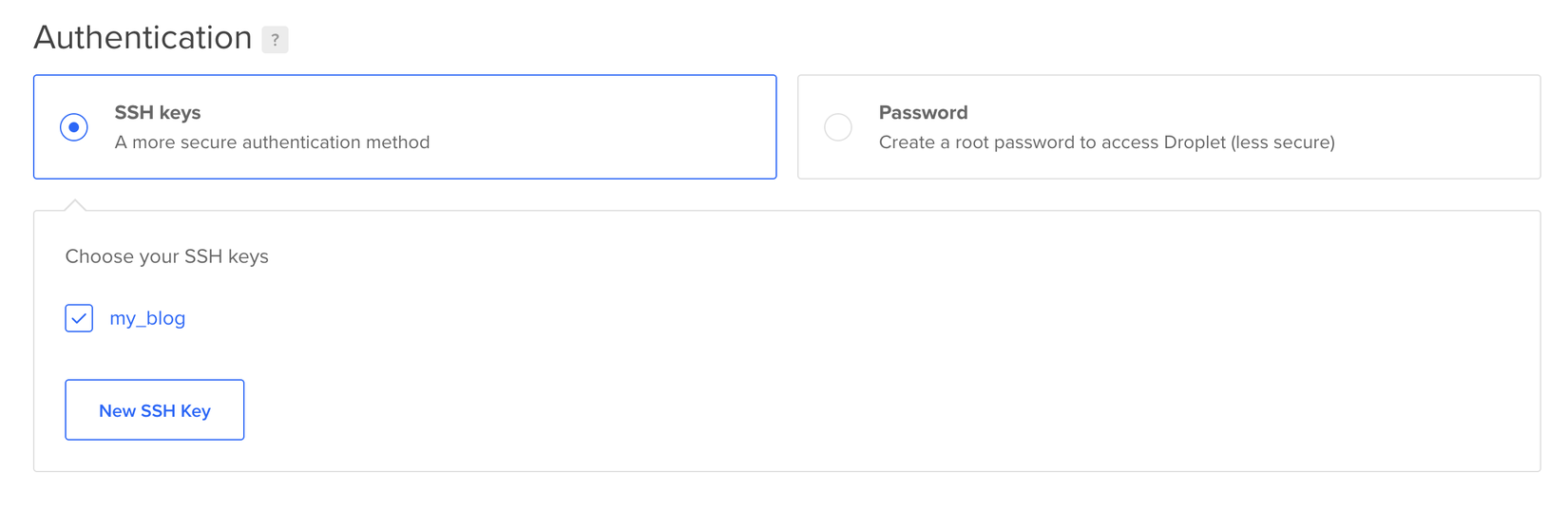Uncheck the my_blog SSH key checkbox

(x=79, y=318)
